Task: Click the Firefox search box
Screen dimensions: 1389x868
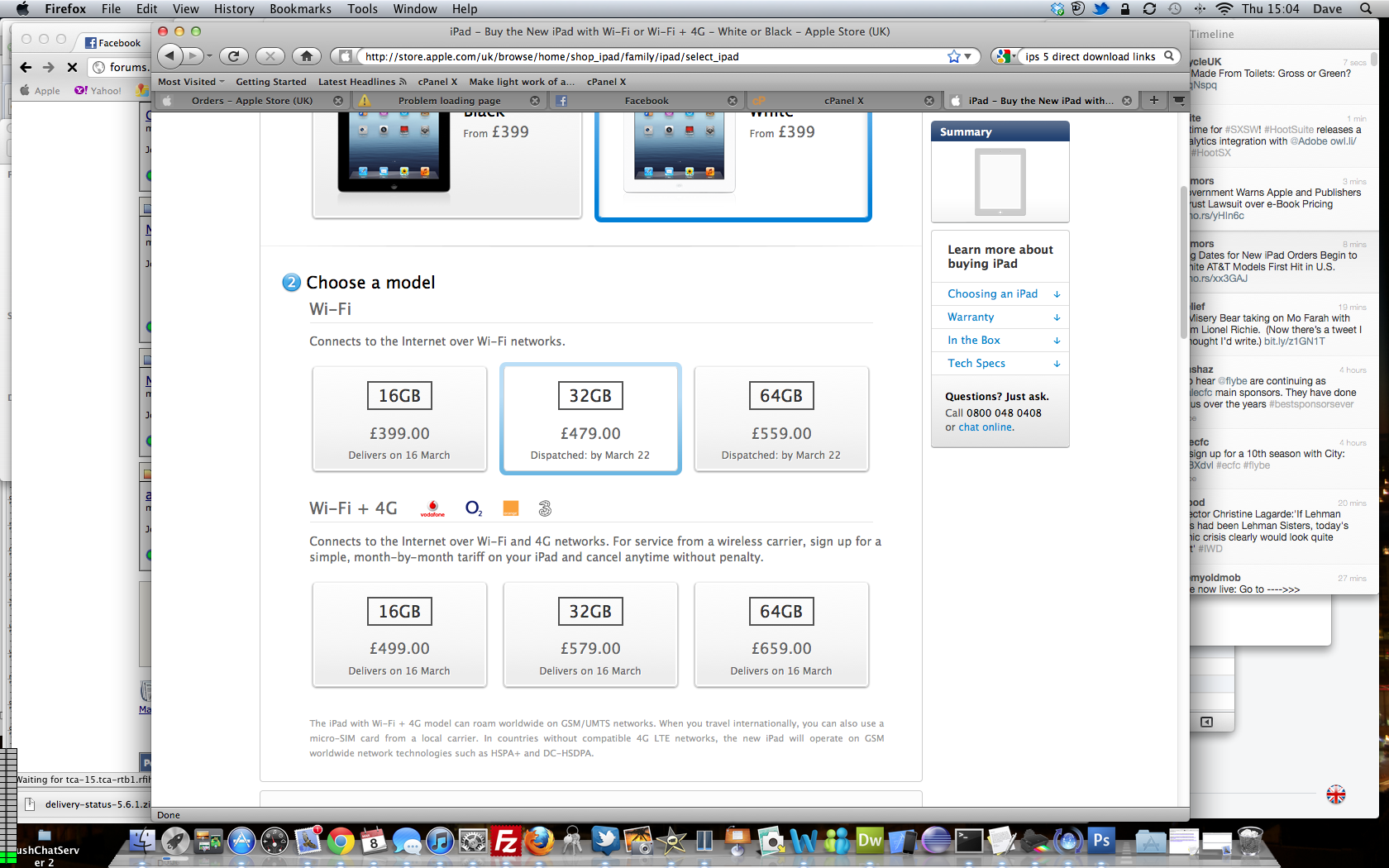Action: click(x=1091, y=56)
